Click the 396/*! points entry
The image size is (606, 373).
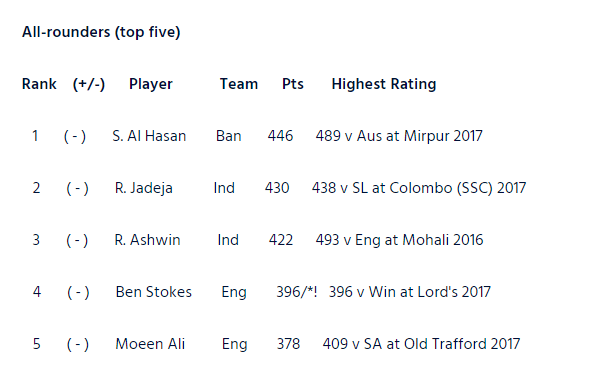pos(297,292)
